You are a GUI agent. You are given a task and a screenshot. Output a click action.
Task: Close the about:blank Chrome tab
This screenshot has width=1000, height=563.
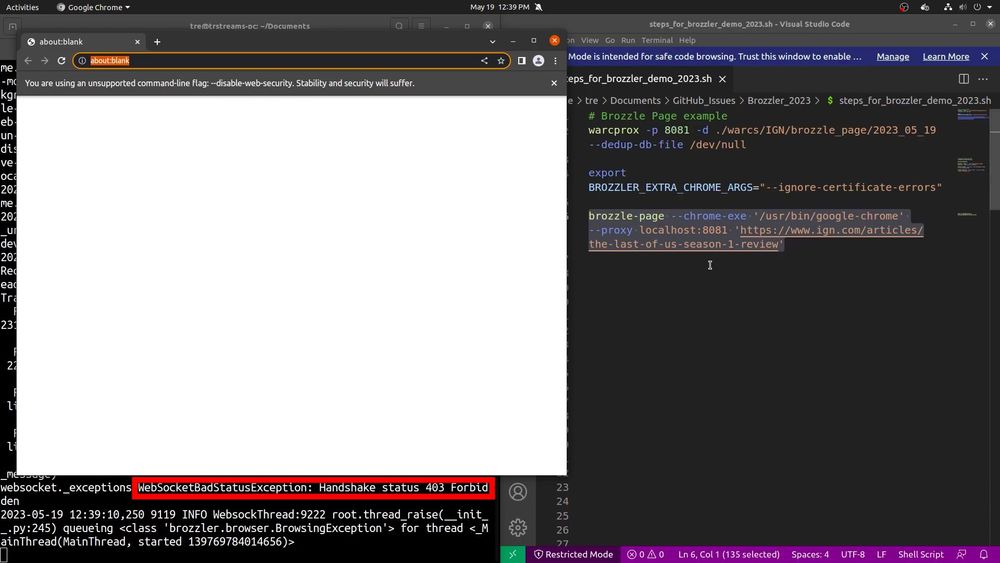click(137, 42)
